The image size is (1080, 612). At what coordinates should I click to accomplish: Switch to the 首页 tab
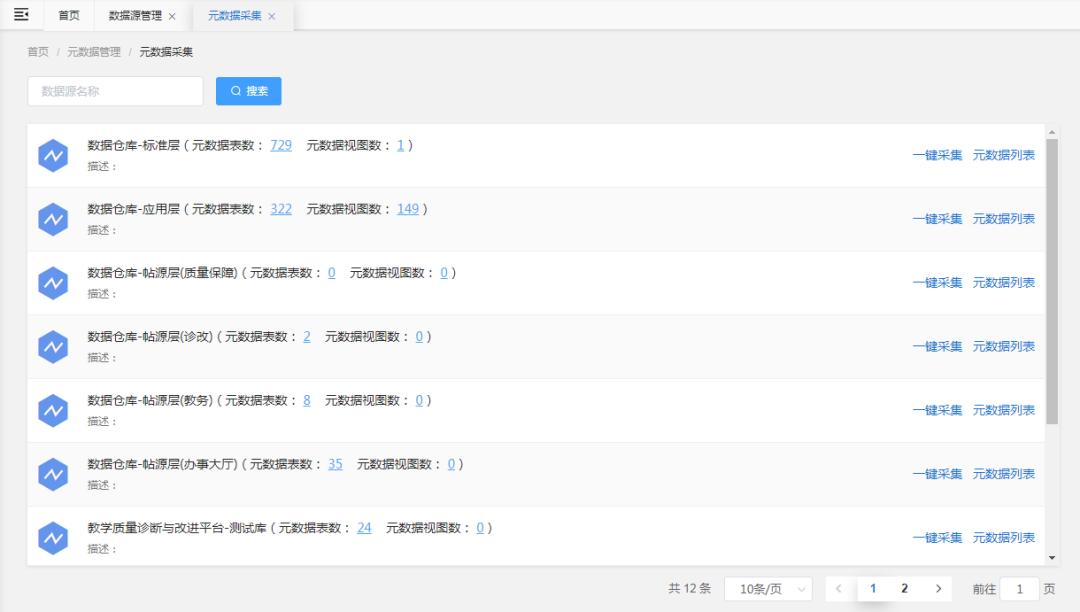(x=69, y=16)
